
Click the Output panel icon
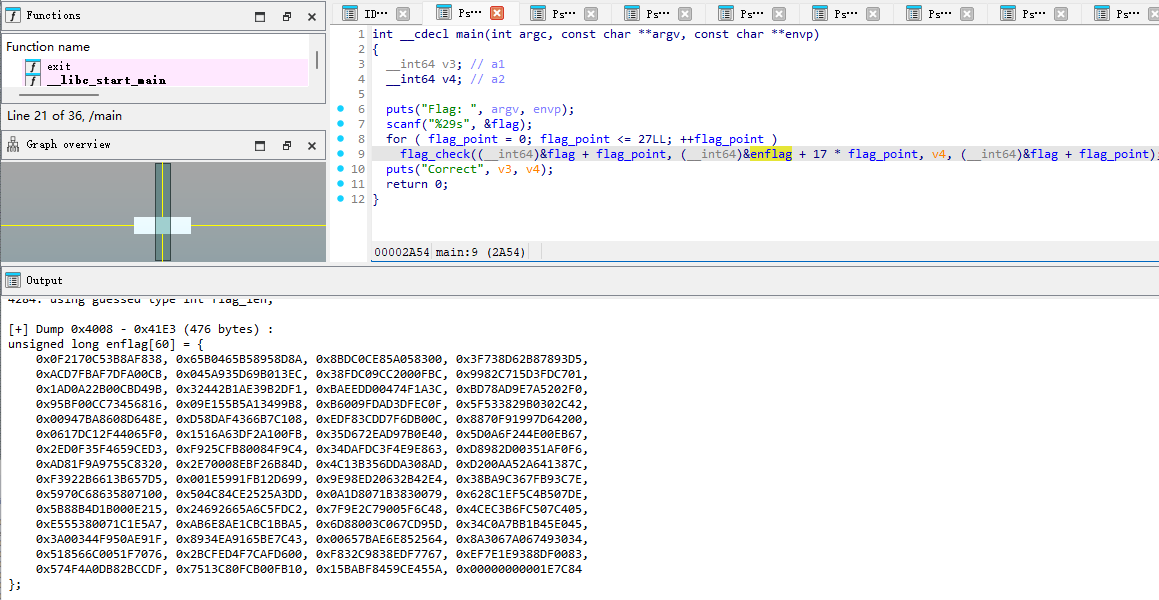[13, 281]
